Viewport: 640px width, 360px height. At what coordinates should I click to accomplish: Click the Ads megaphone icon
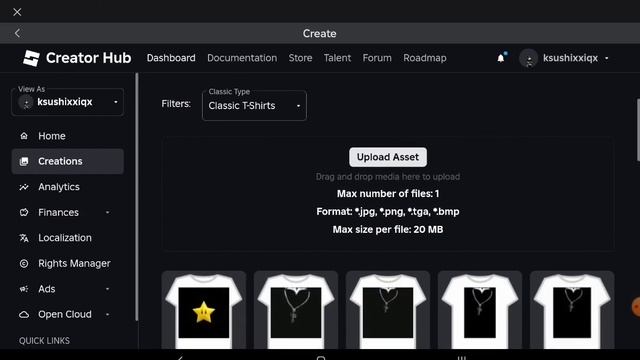(24, 289)
